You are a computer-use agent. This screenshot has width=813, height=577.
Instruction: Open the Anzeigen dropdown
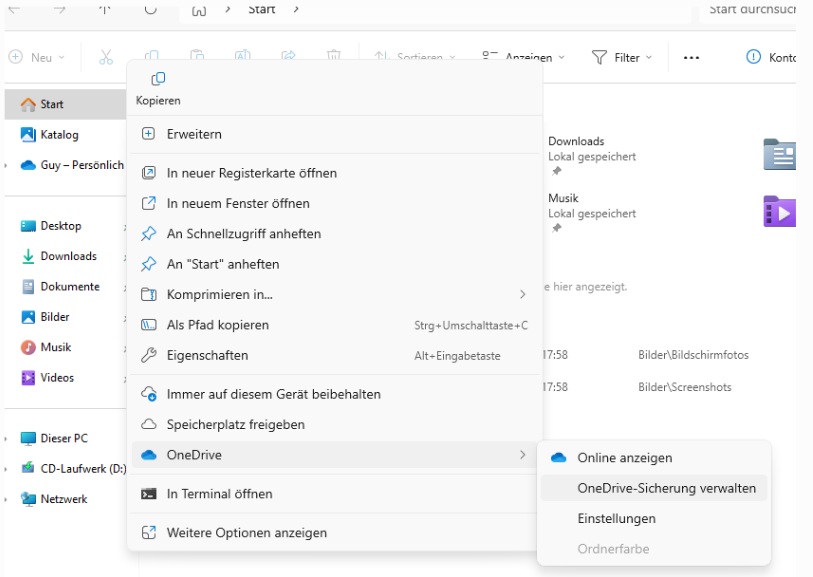tap(523, 58)
